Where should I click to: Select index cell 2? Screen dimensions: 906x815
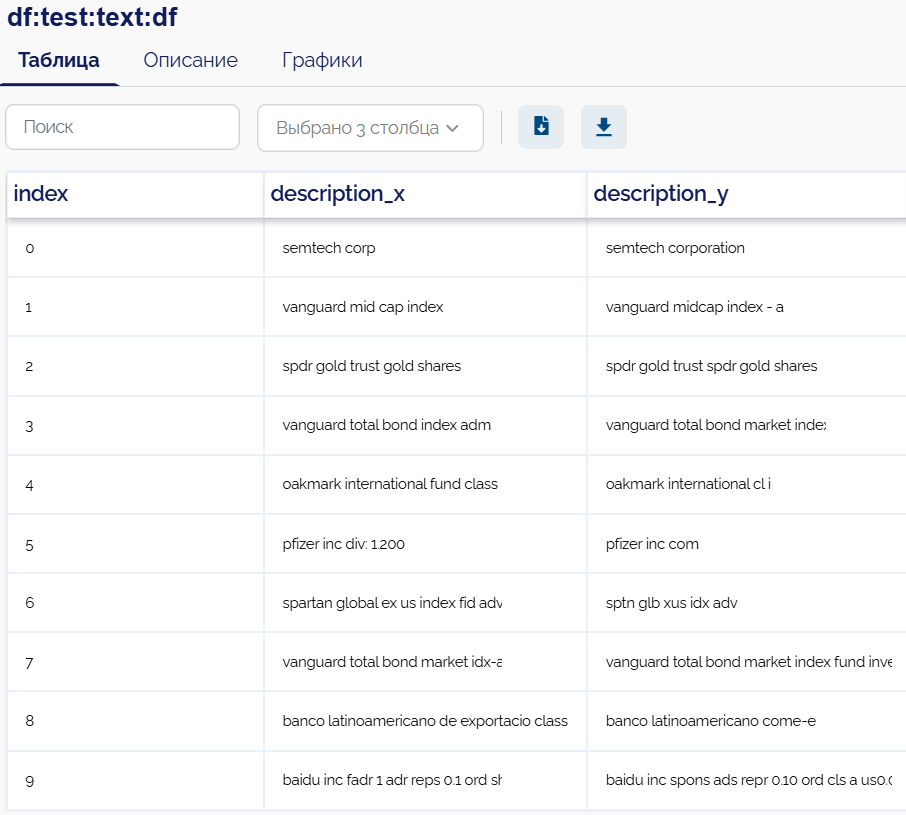[x=135, y=366]
